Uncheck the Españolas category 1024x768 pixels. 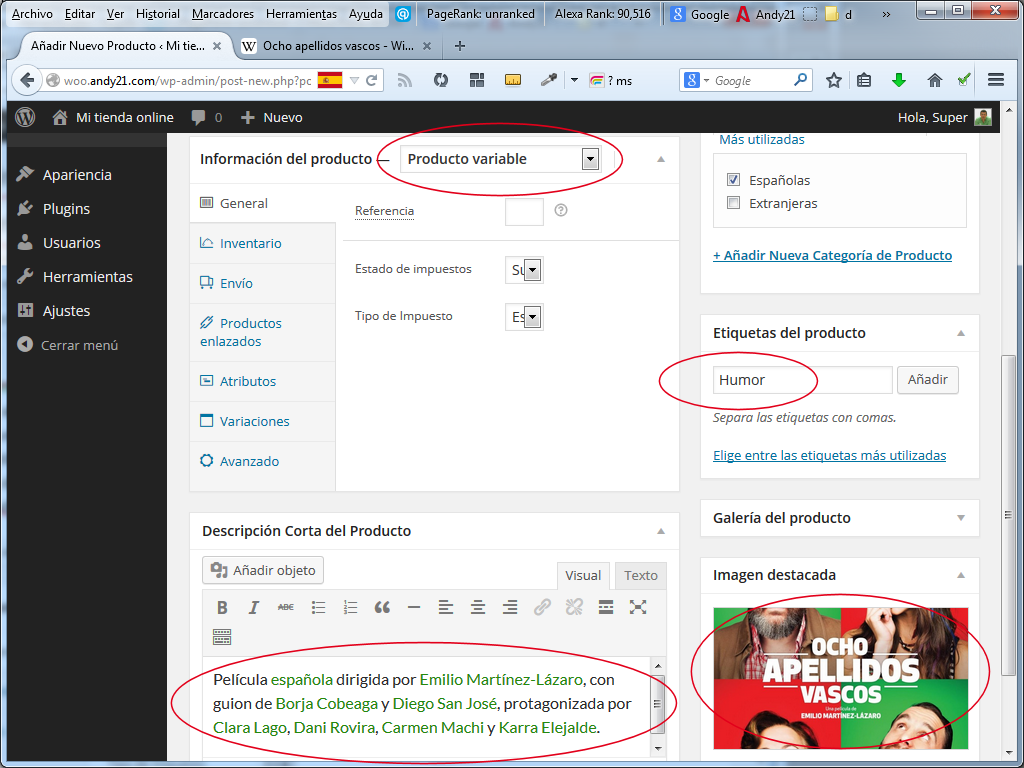point(733,180)
